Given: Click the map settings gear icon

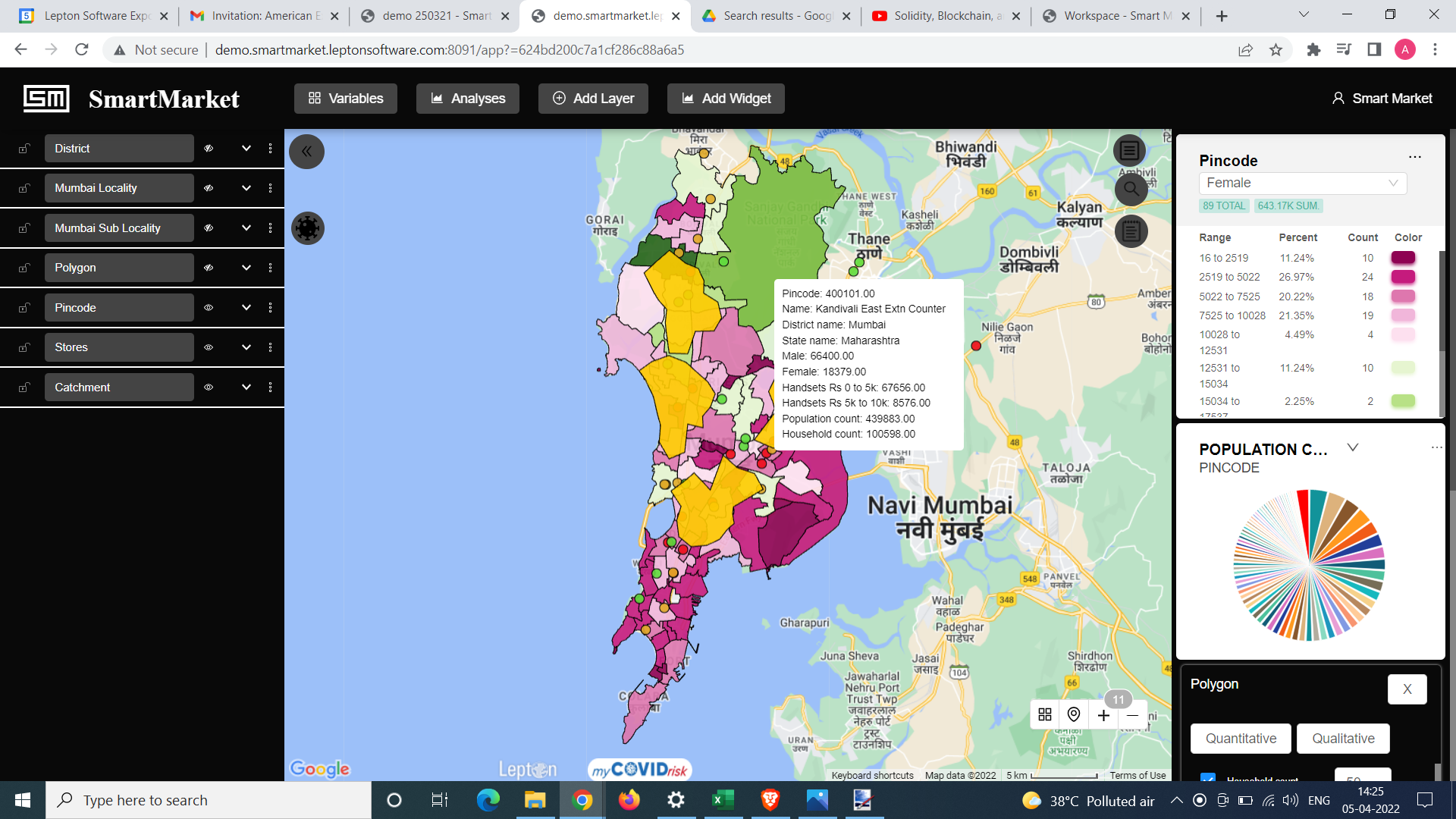Looking at the screenshot, I should (308, 228).
